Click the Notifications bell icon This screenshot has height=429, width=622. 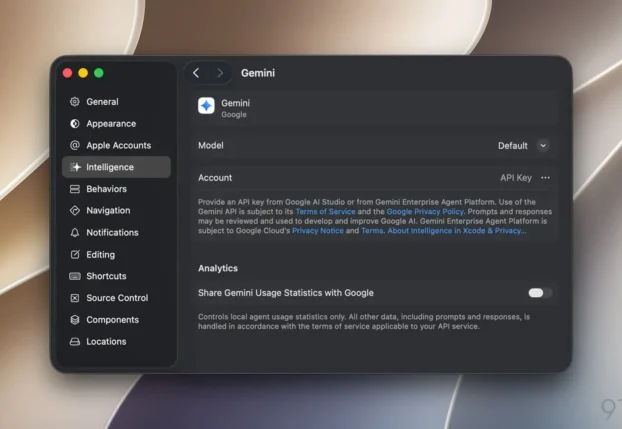pyautogui.click(x=75, y=233)
